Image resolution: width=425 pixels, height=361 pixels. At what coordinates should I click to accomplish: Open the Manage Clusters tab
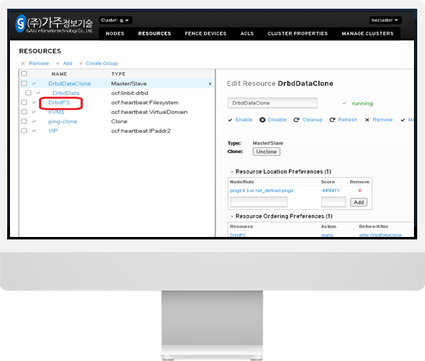point(368,34)
